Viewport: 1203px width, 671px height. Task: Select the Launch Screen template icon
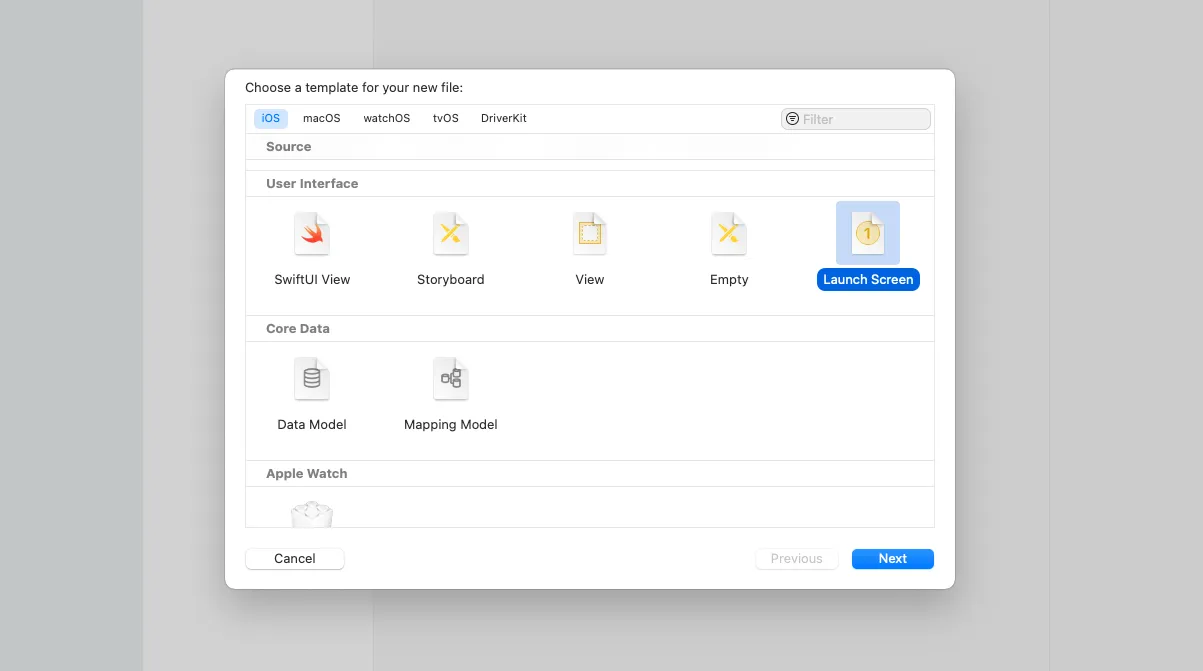click(x=868, y=233)
